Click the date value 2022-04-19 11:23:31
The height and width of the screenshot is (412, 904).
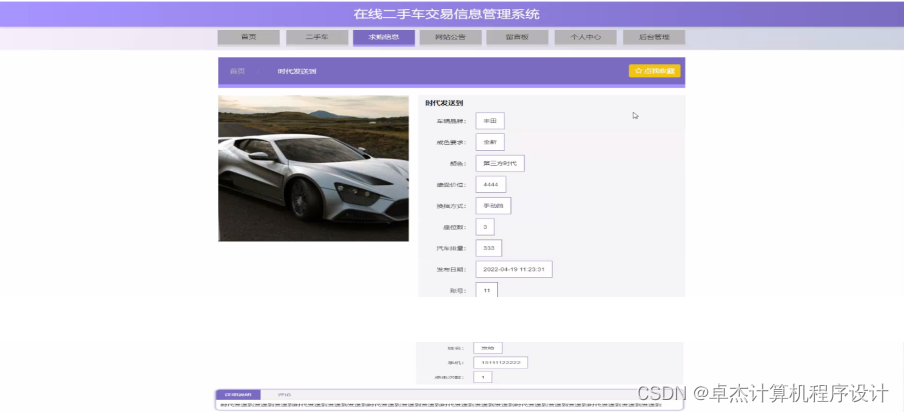514,269
